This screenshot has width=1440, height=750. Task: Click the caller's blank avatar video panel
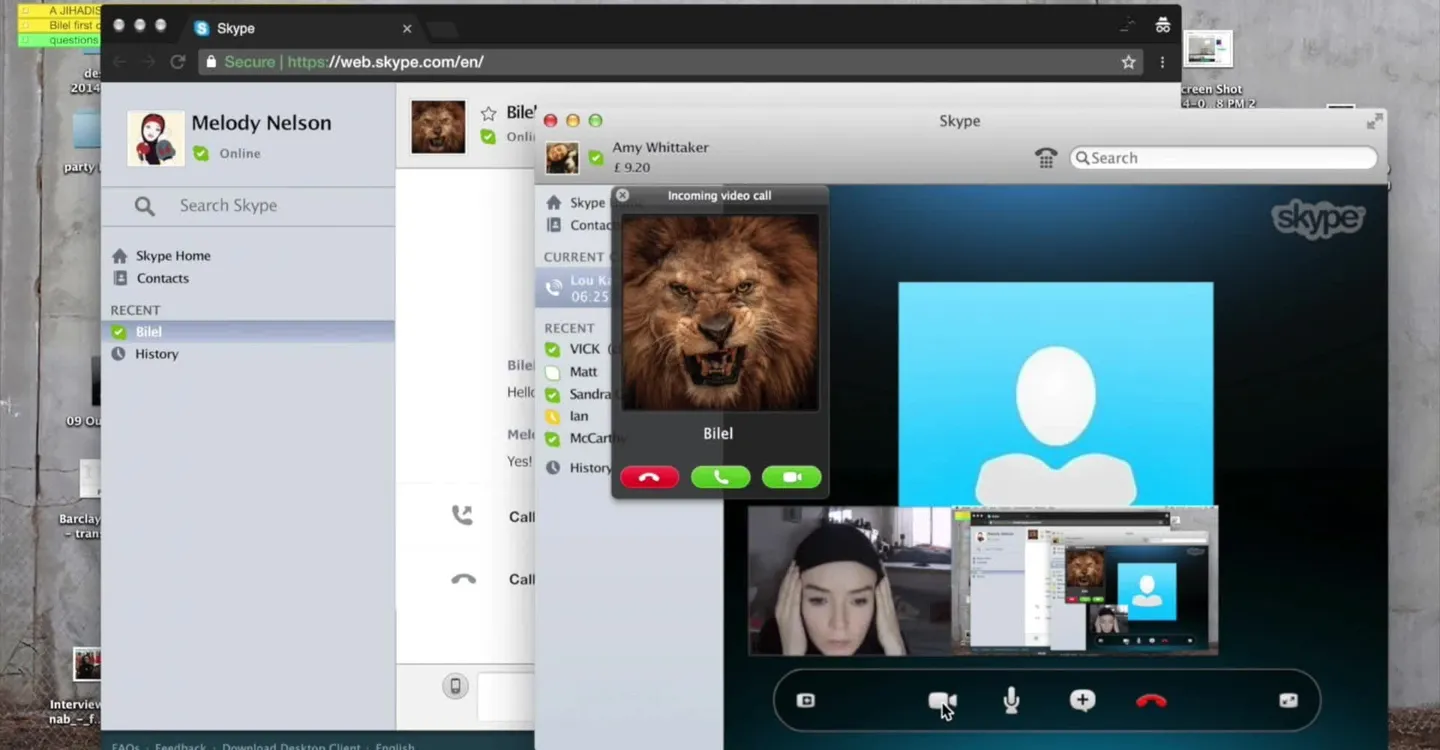pyautogui.click(x=1056, y=394)
